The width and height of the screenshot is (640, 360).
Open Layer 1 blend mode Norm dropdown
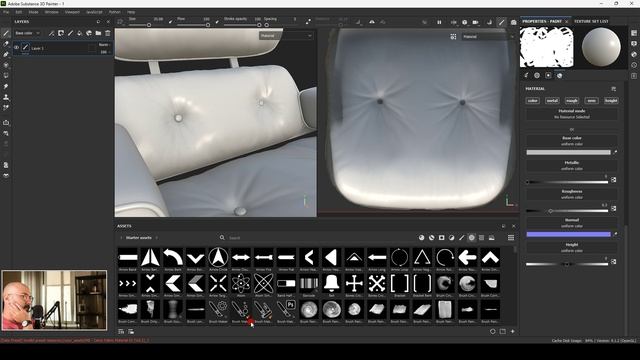(104, 44)
